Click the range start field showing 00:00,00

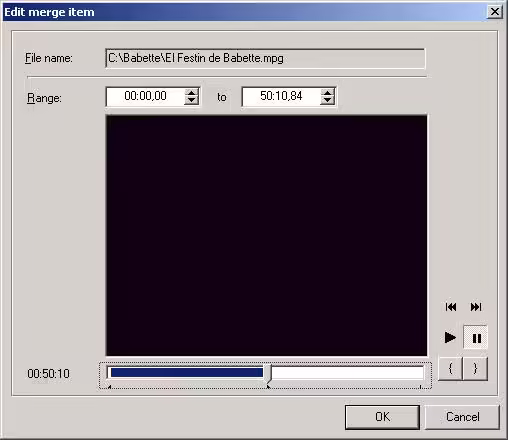pos(145,97)
